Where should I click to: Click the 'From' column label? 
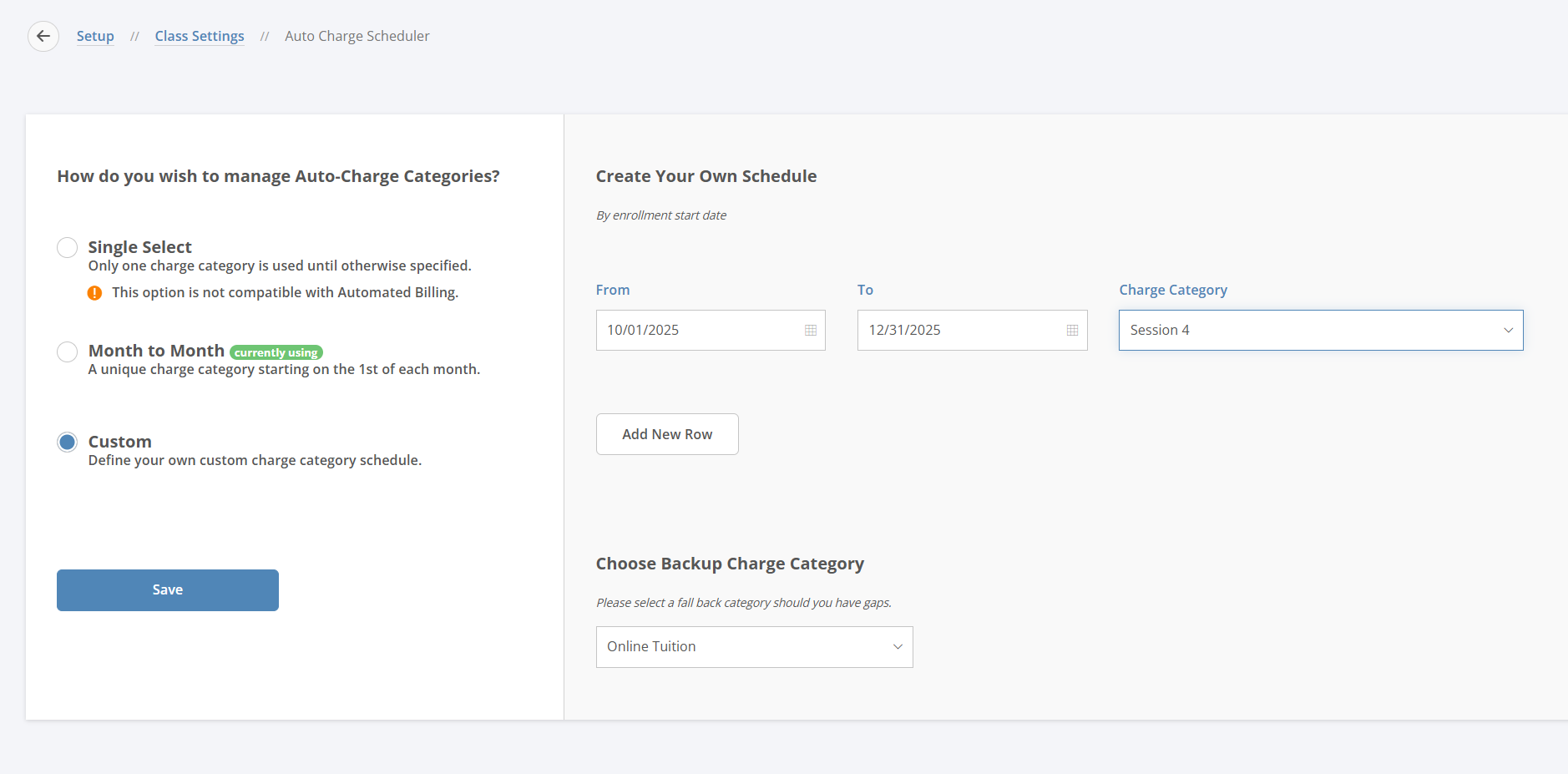coord(613,290)
